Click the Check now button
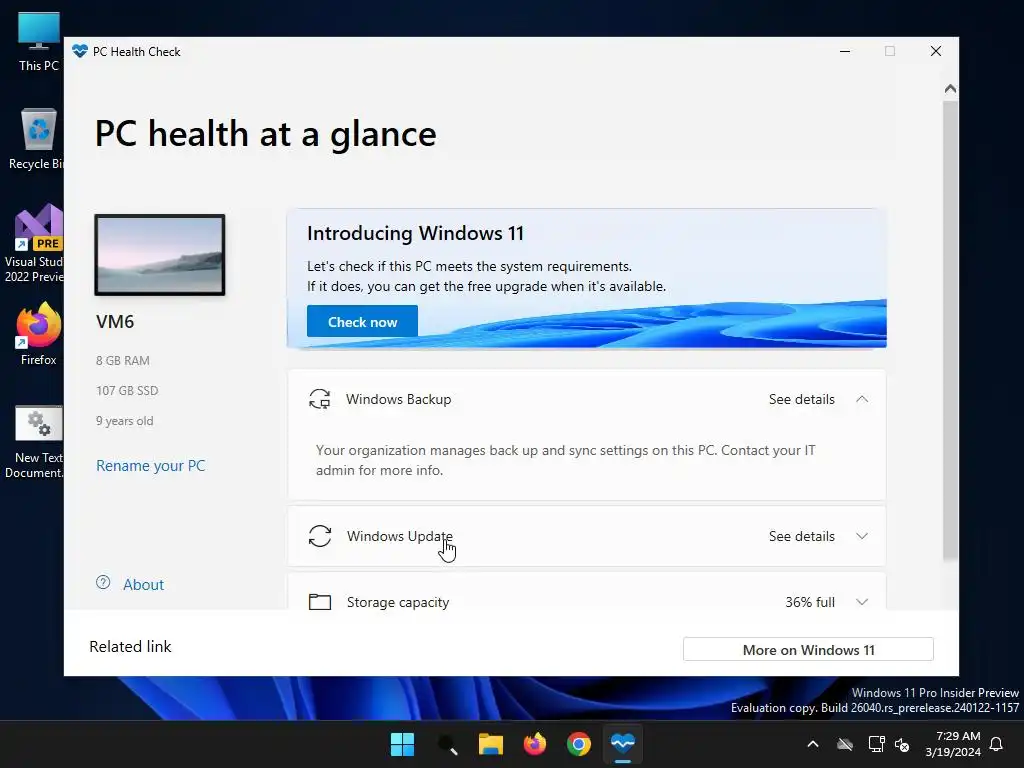Image resolution: width=1024 pixels, height=768 pixels. coord(362,321)
